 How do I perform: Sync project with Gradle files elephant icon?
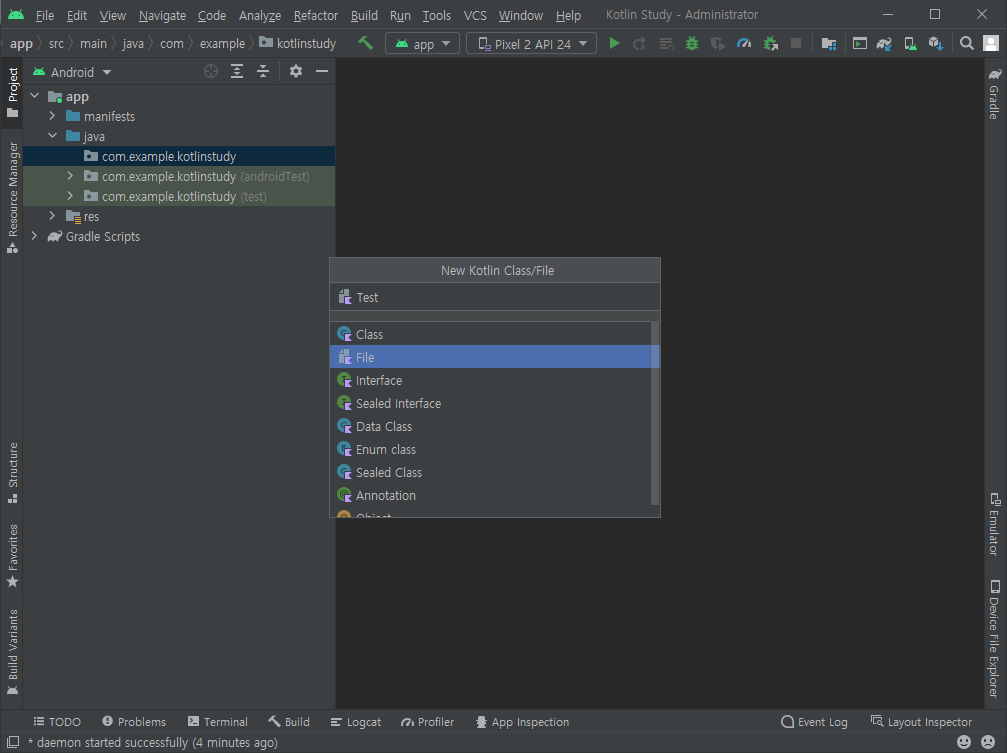tap(885, 43)
